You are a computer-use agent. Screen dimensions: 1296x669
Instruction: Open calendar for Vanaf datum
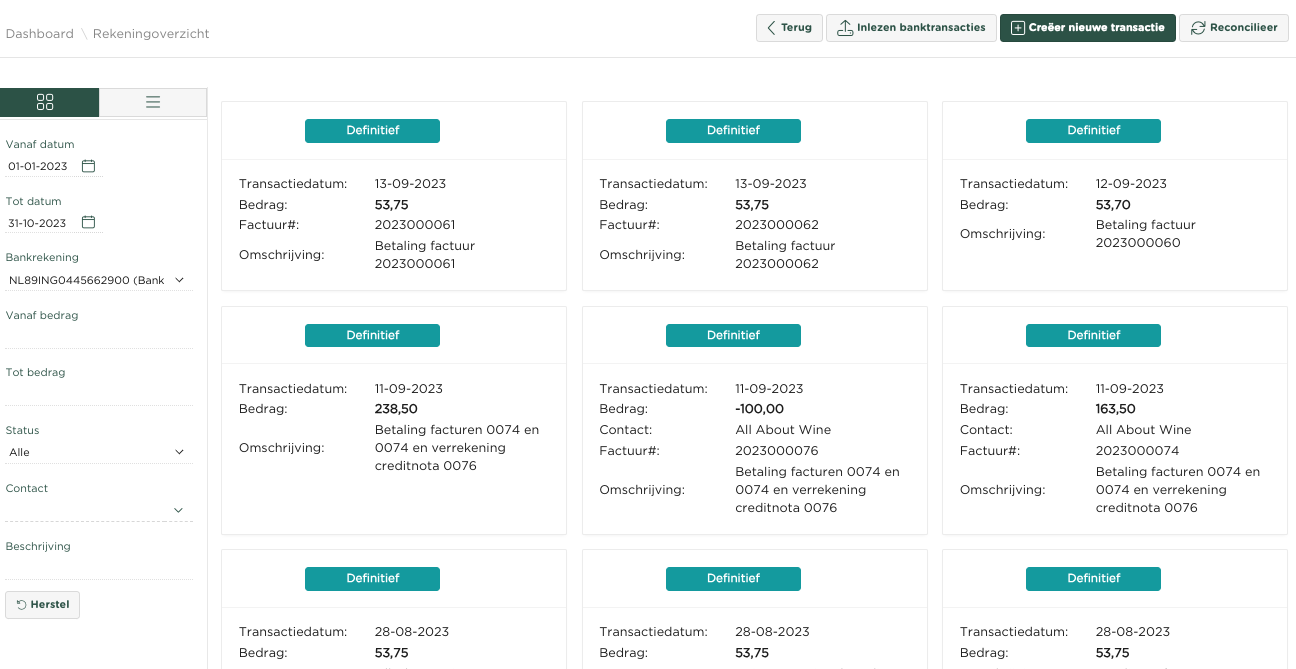click(88, 166)
